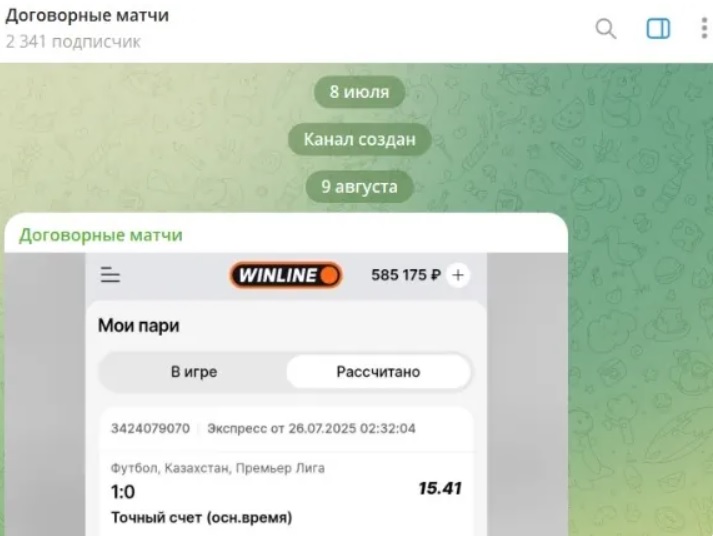This screenshot has width=713, height=536.
Task: Click the 15.41 odds value
Action: (x=440, y=489)
